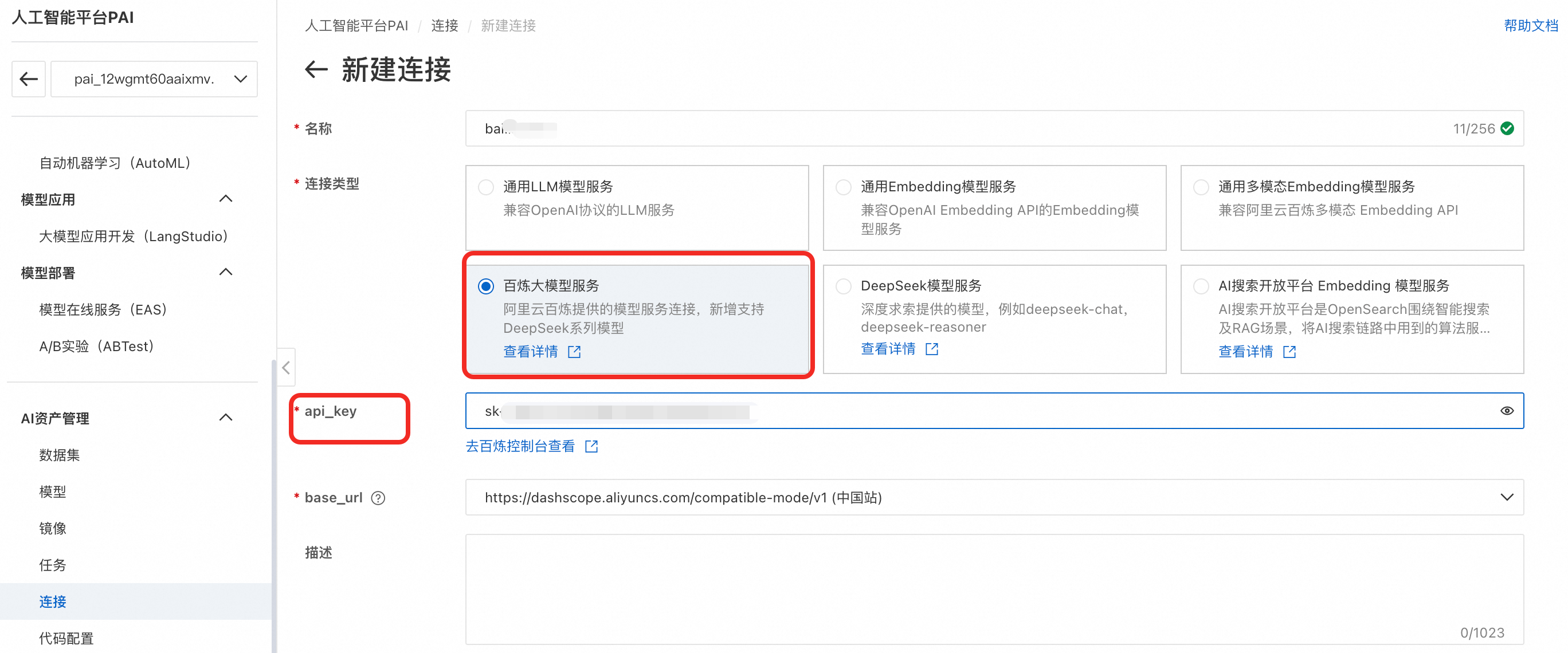Click external link icon beside 去百炼控制台查看
This screenshot has height=653, width=1568.
(591, 447)
